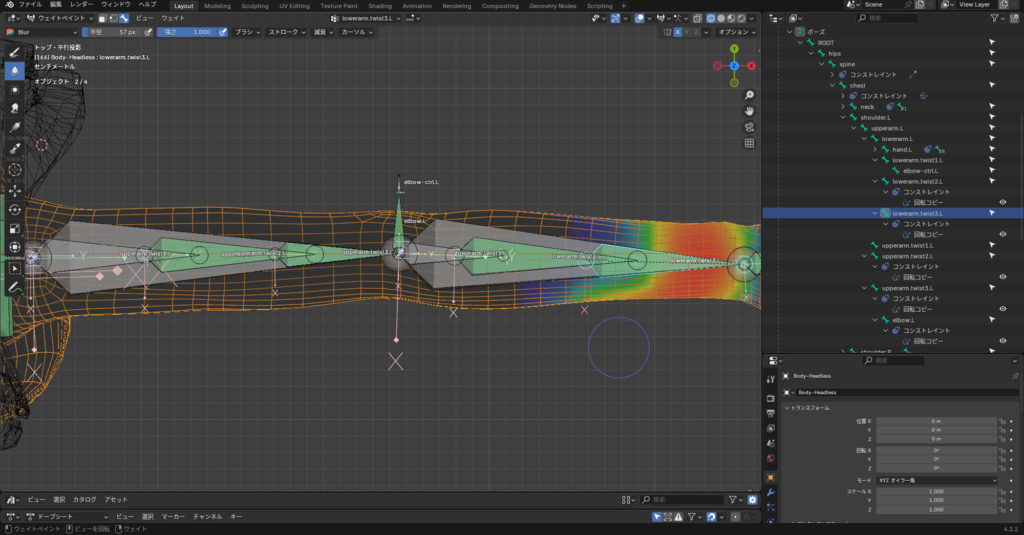The image size is (1024, 535).
Task: Toggle visibility of elbow.L rotation copy constraint
Action: [1002, 341]
